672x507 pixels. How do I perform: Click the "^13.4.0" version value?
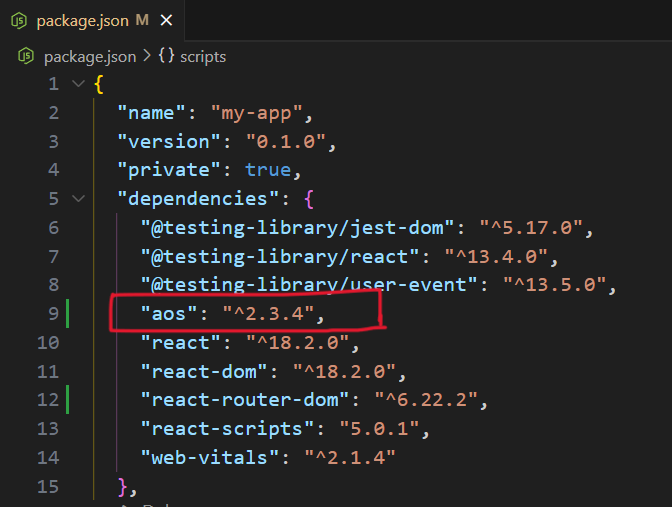tap(496, 257)
